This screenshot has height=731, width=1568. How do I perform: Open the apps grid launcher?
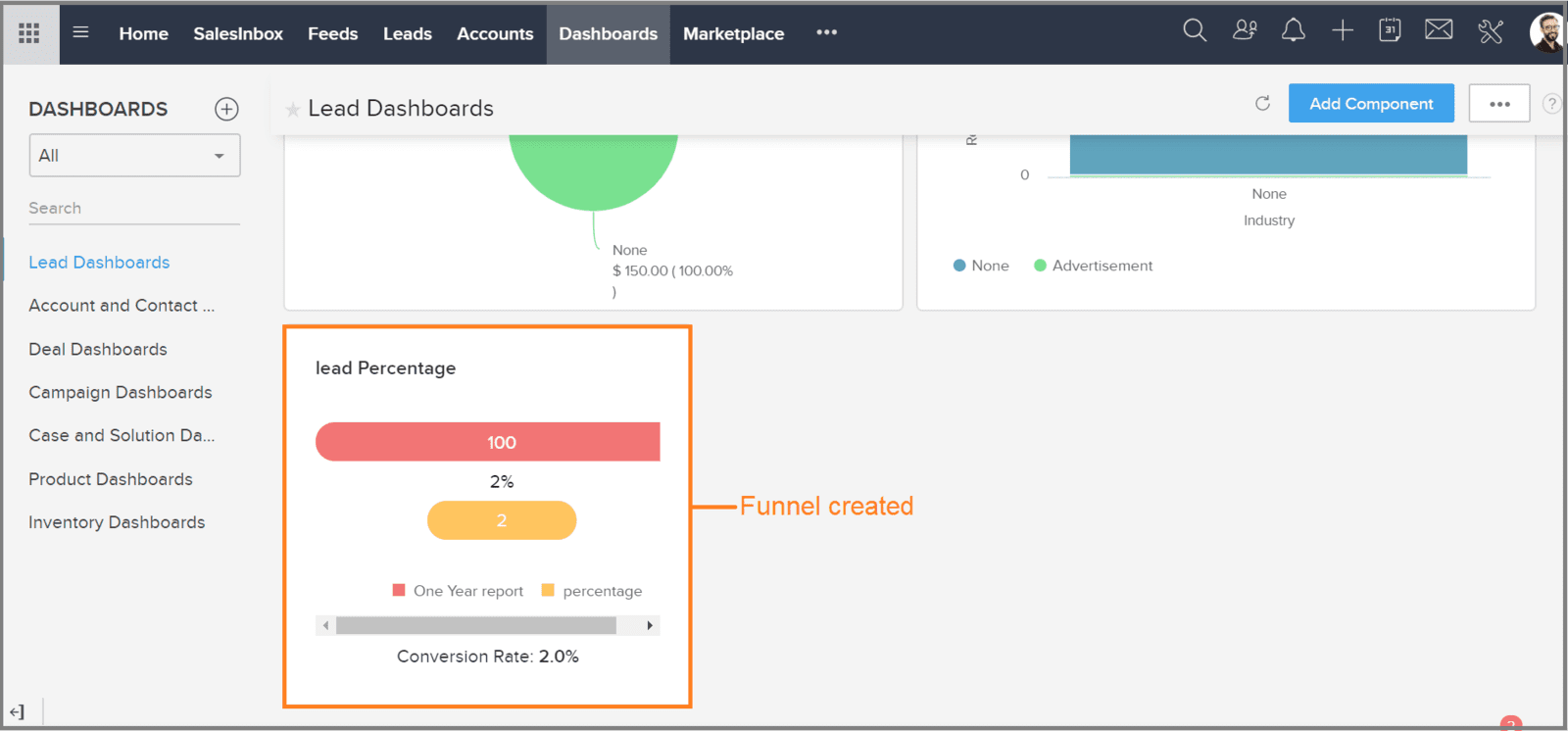(x=29, y=33)
